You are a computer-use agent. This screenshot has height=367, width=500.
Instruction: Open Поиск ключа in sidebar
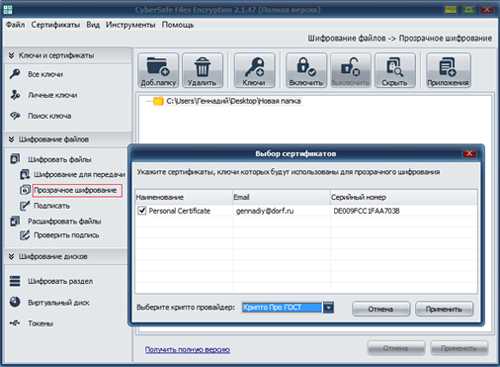(49, 116)
